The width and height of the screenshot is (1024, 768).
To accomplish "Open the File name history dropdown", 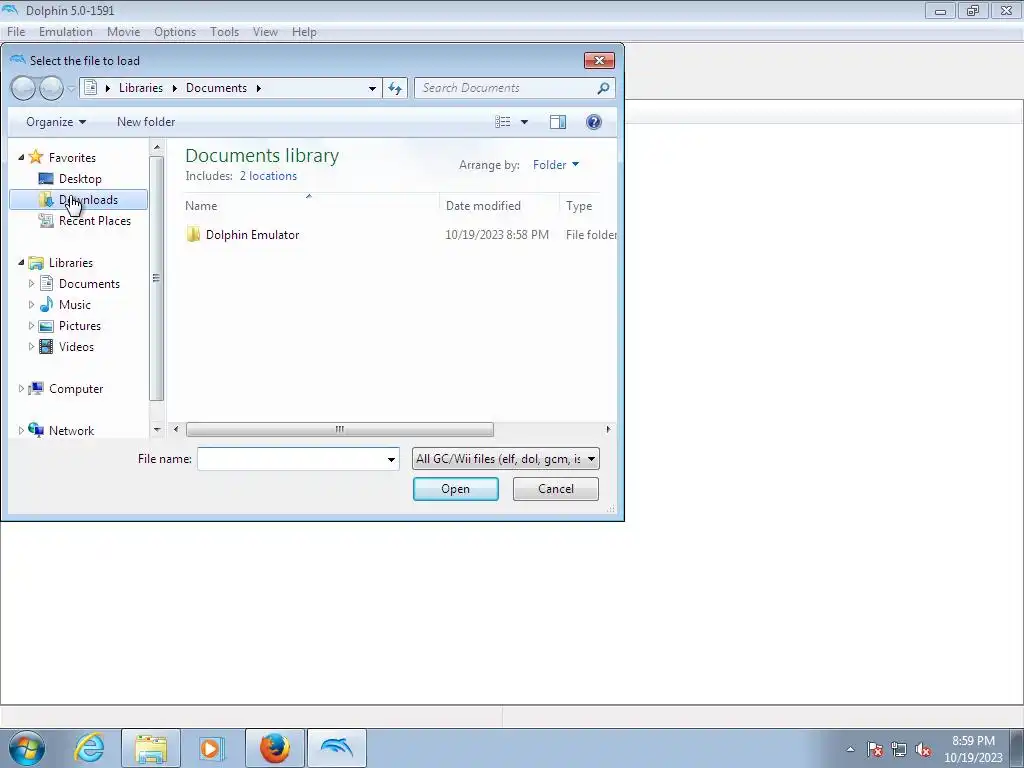I will point(391,459).
